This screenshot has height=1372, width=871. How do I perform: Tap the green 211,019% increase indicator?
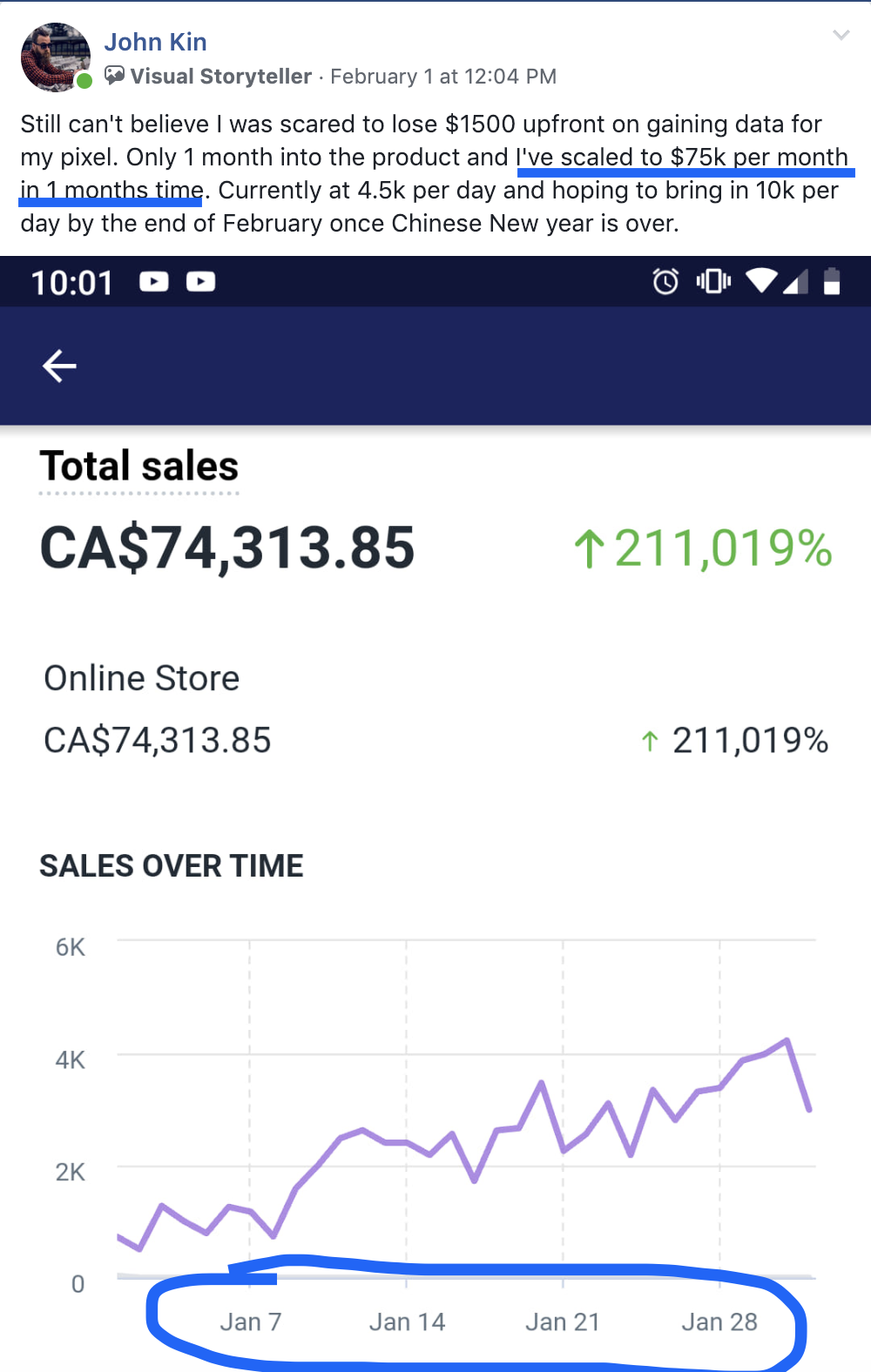coord(703,548)
